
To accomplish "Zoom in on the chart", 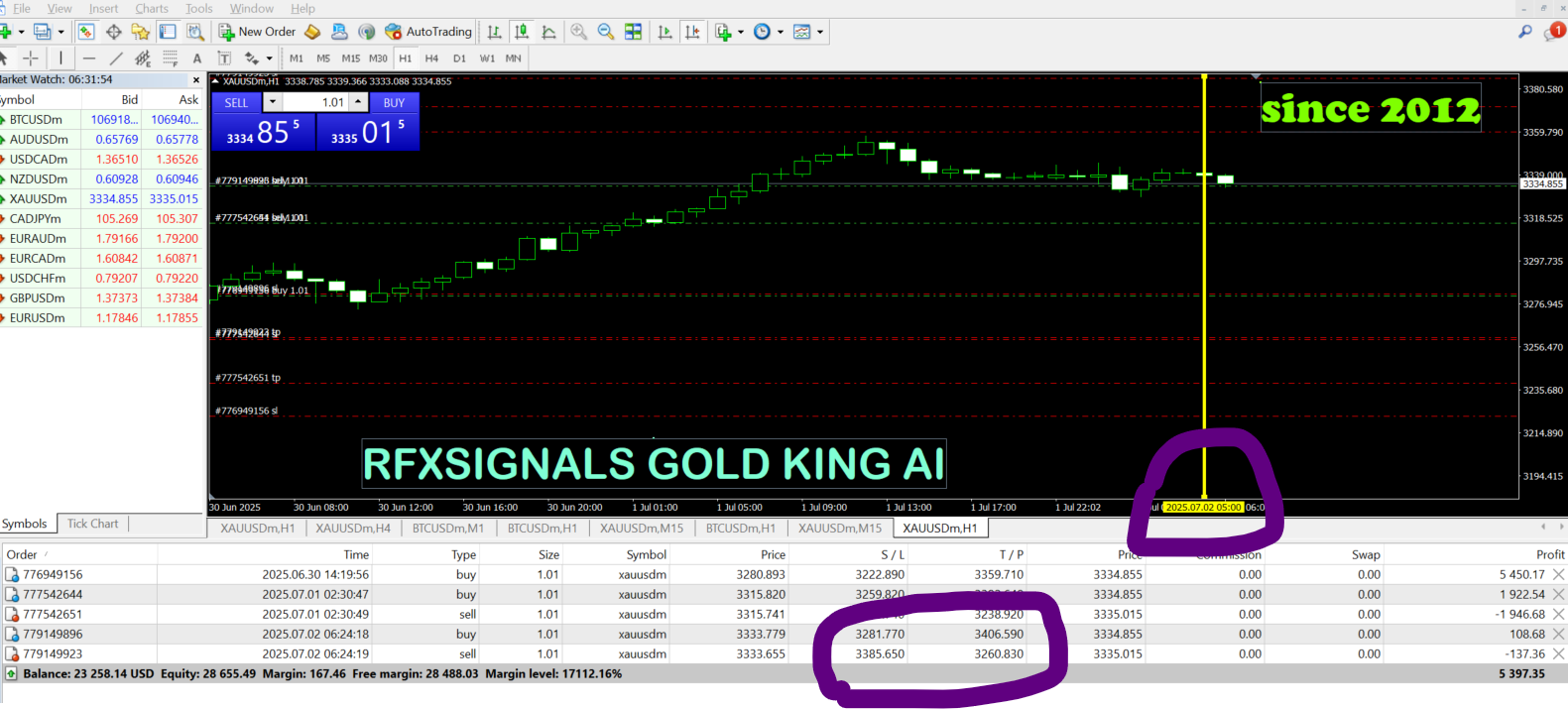I will (x=579, y=32).
